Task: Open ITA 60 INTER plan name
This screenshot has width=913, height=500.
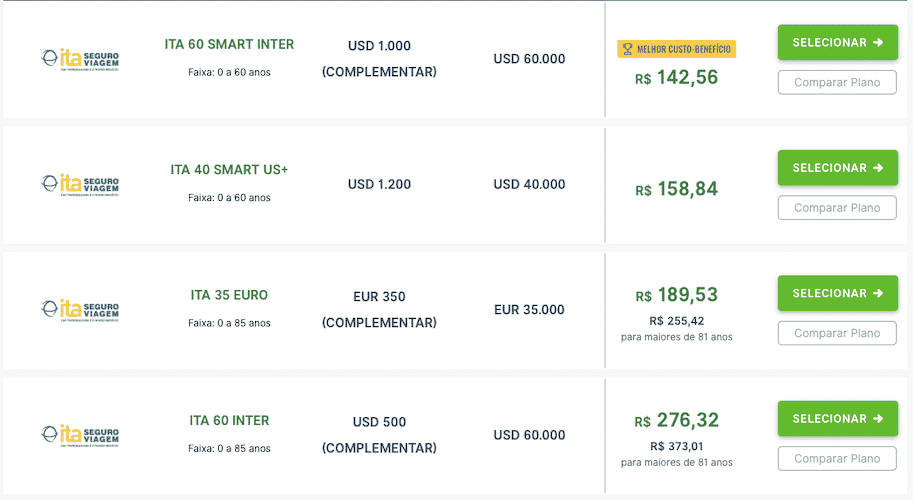Action: (229, 420)
